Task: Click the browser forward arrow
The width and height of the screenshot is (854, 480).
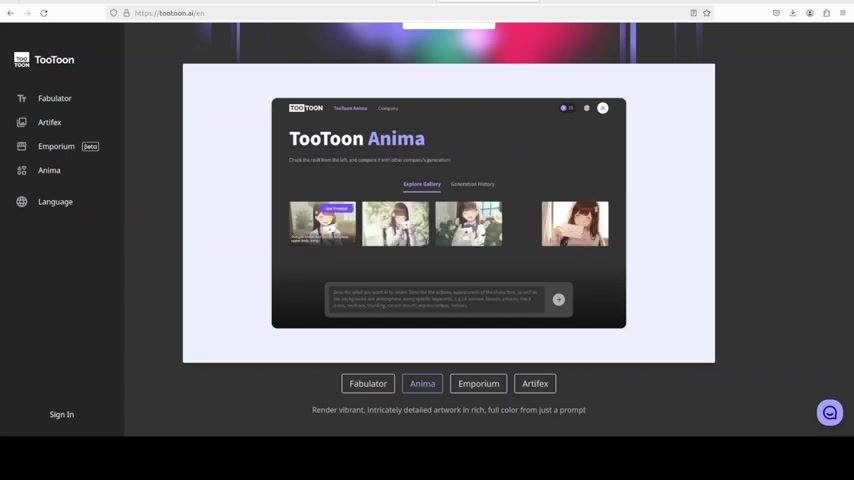Action: [27, 13]
